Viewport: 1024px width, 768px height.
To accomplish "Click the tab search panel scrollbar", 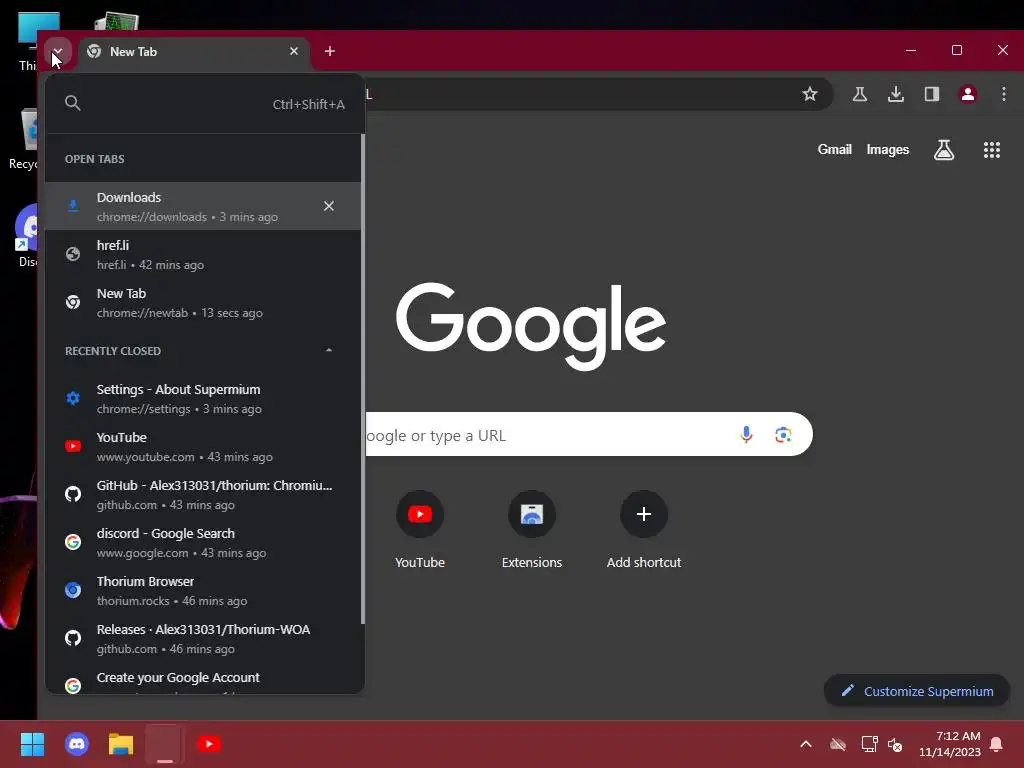I will [362, 379].
